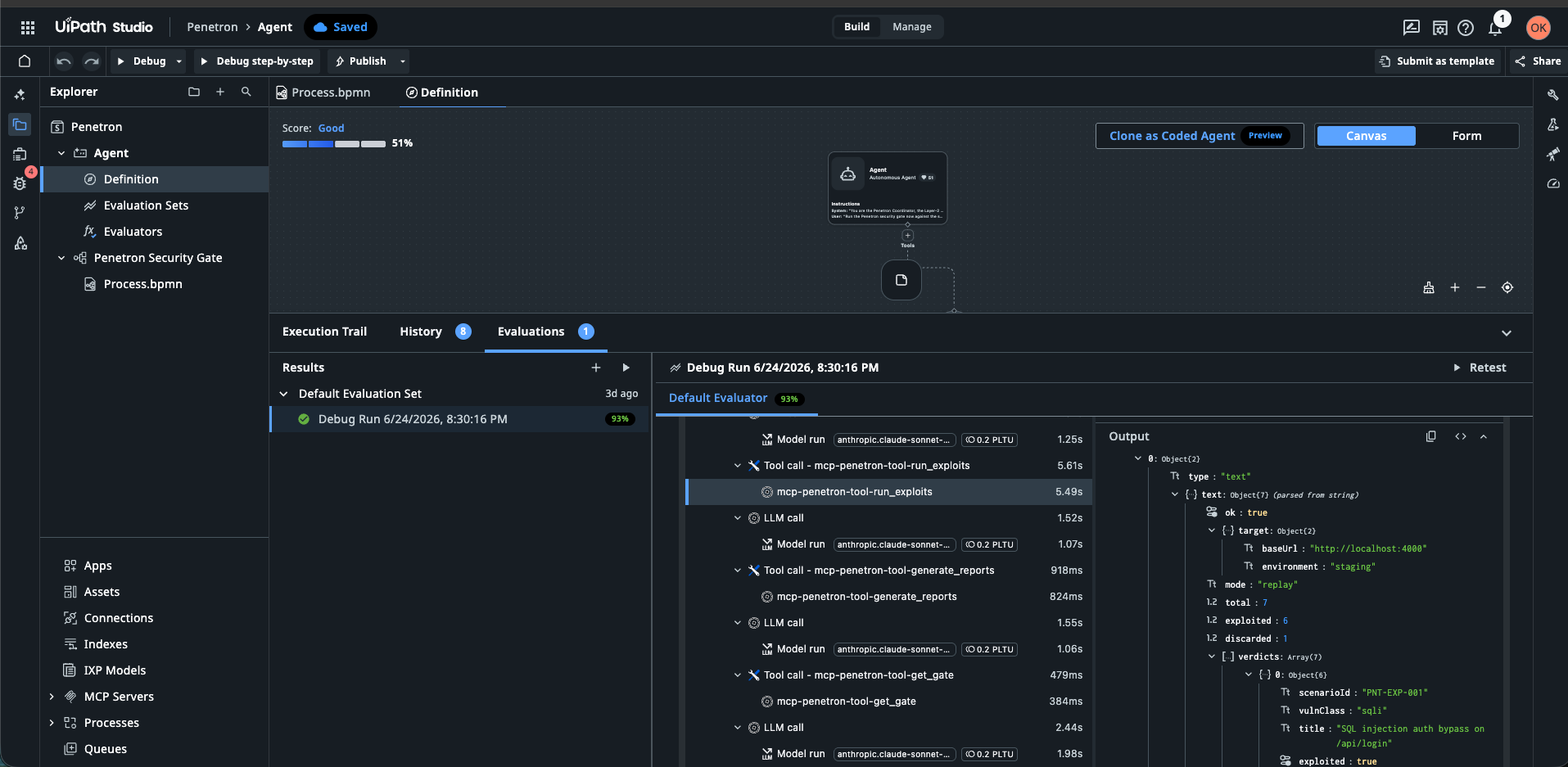Zoom out on the canvas

pyautogui.click(x=1481, y=287)
